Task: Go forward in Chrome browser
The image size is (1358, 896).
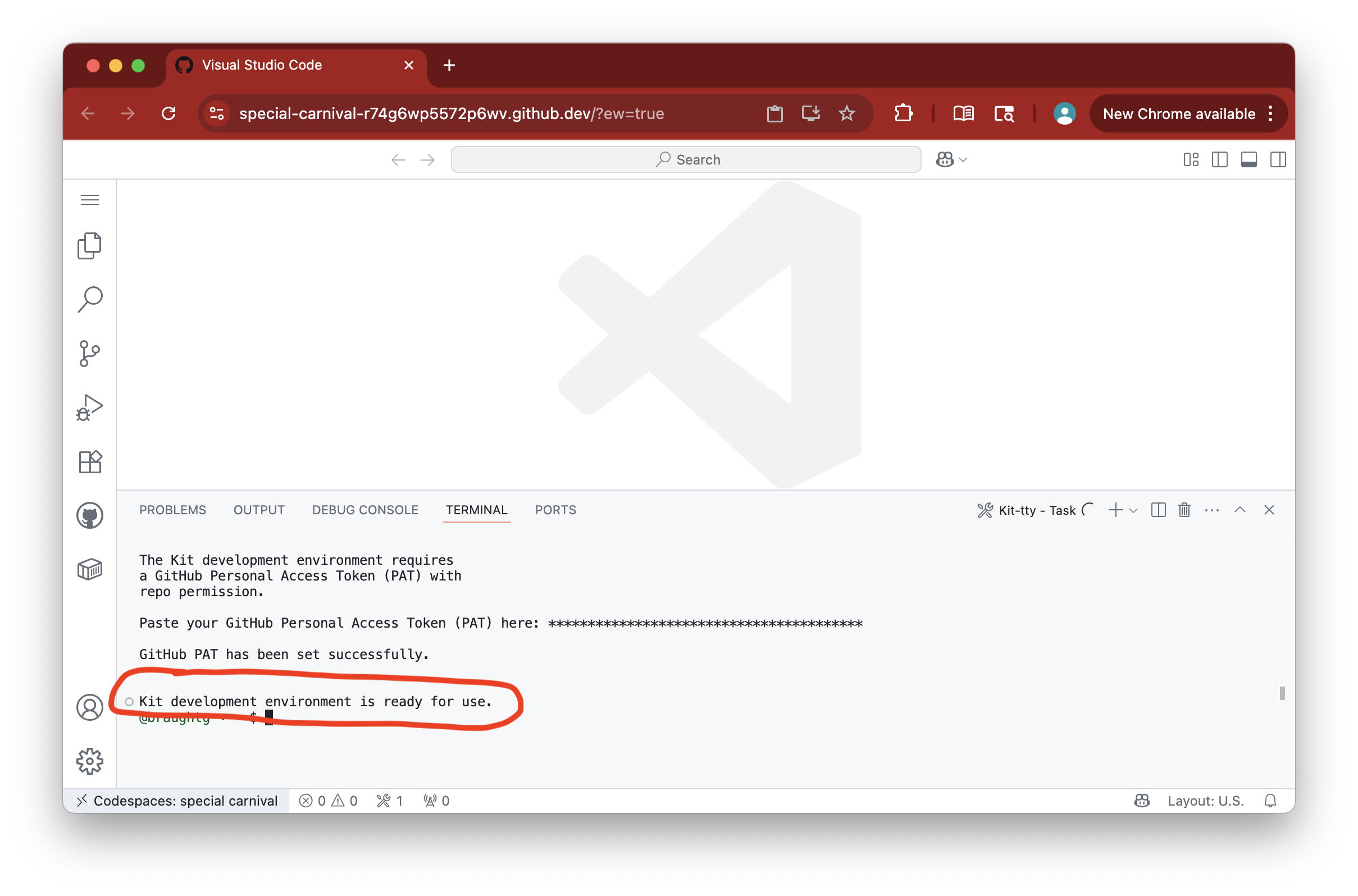Action: coord(128,114)
